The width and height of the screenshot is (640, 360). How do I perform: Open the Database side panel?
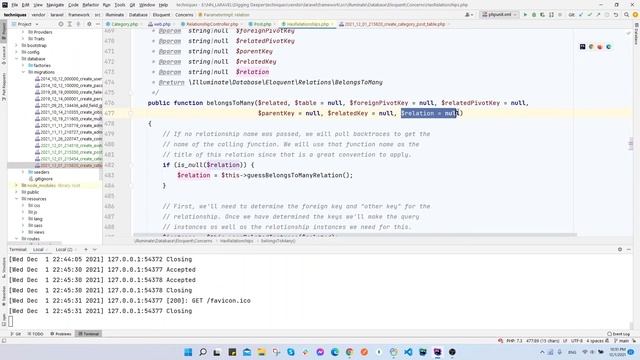pos(636,33)
